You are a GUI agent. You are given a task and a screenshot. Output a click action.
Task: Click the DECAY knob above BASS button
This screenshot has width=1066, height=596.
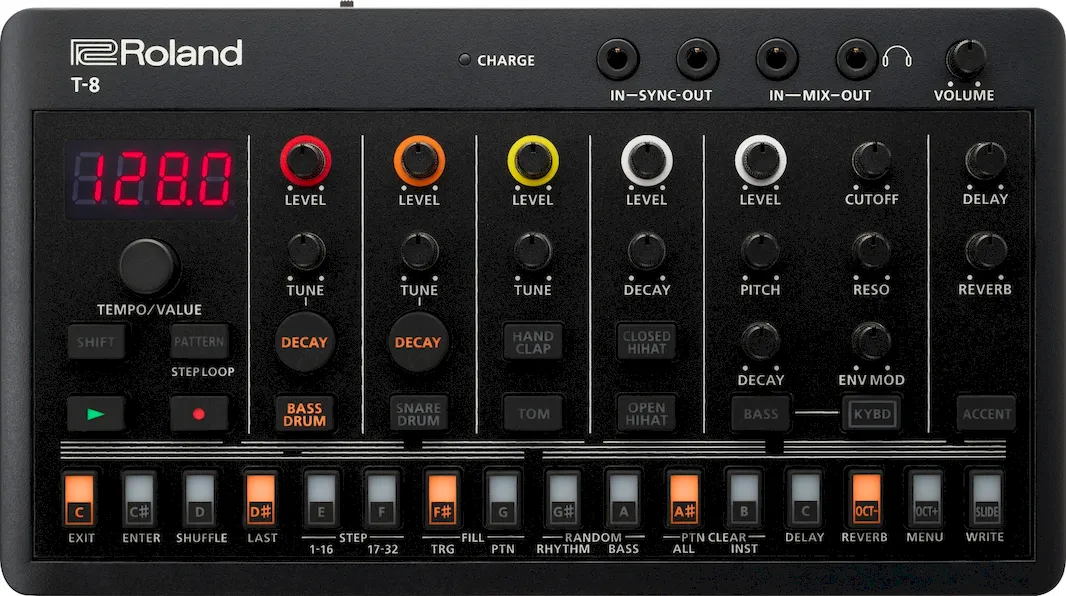click(760, 341)
